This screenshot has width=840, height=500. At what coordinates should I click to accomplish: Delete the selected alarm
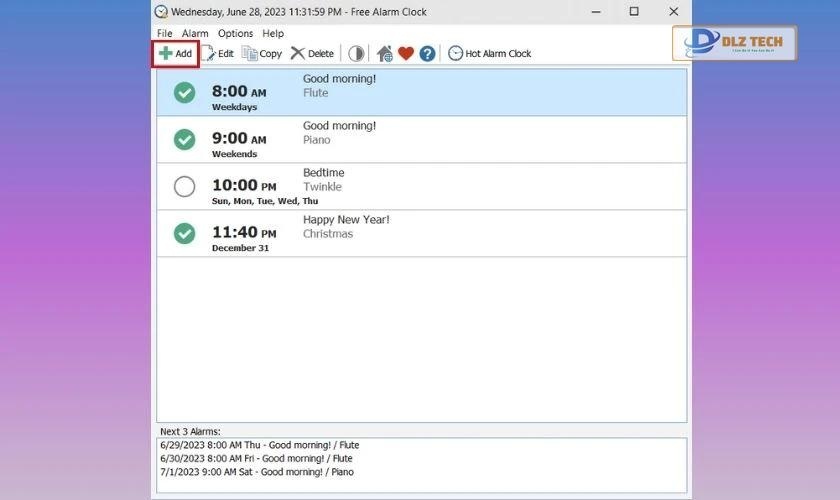[x=312, y=53]
